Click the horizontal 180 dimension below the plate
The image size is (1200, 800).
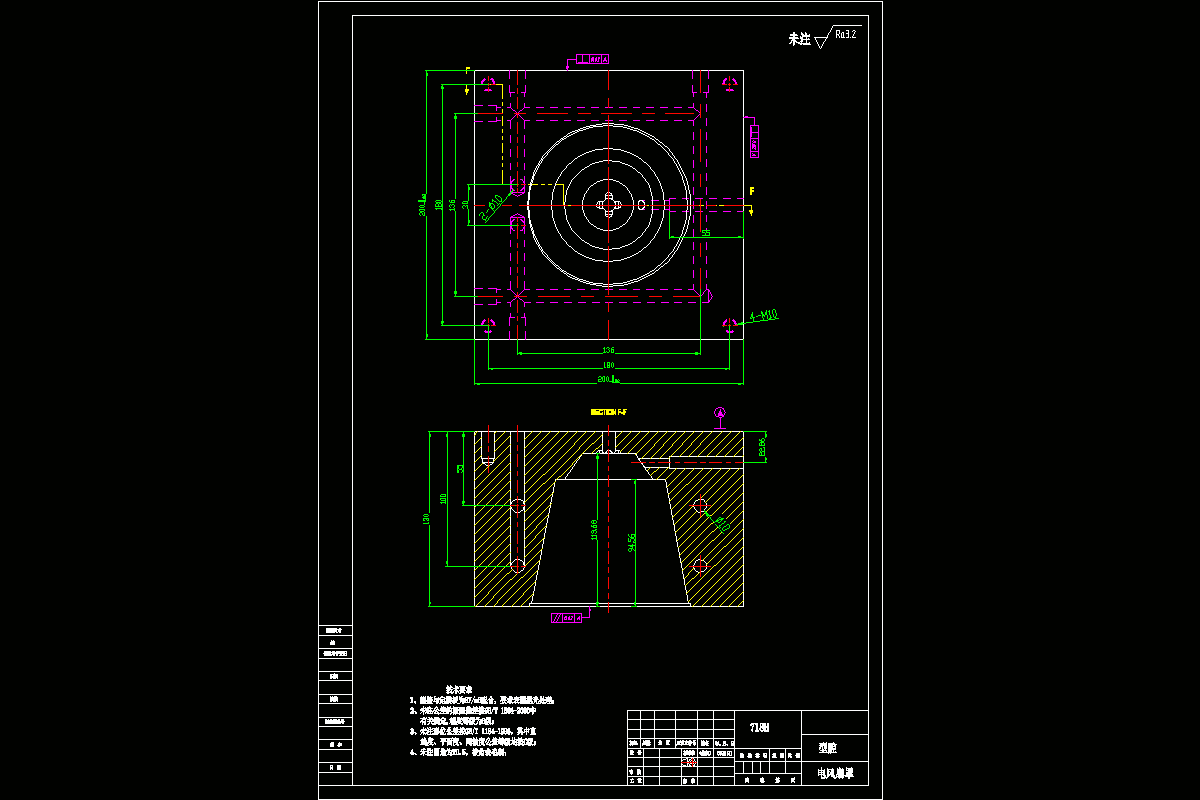(x=608, y=365)
